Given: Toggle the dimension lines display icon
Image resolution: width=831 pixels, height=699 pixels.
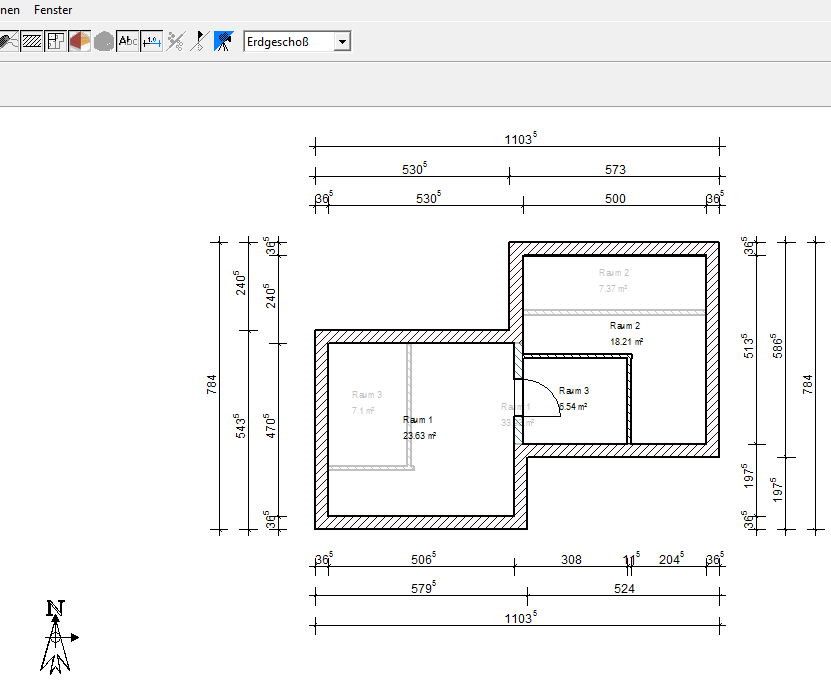Looking at the screenshot, I should click(152, 41).
